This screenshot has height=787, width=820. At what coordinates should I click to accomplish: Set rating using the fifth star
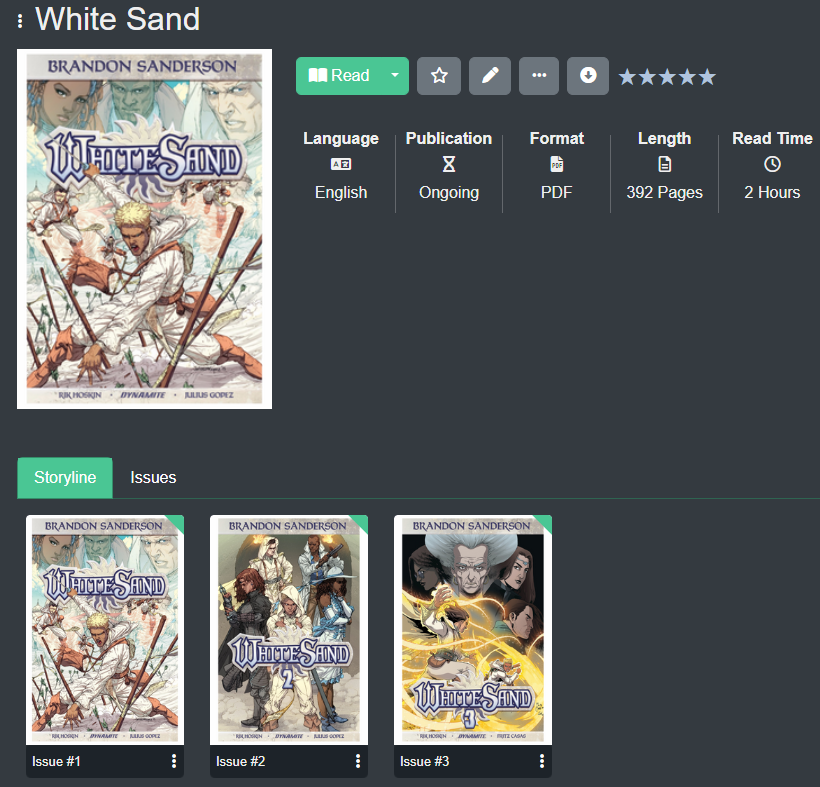707,77
